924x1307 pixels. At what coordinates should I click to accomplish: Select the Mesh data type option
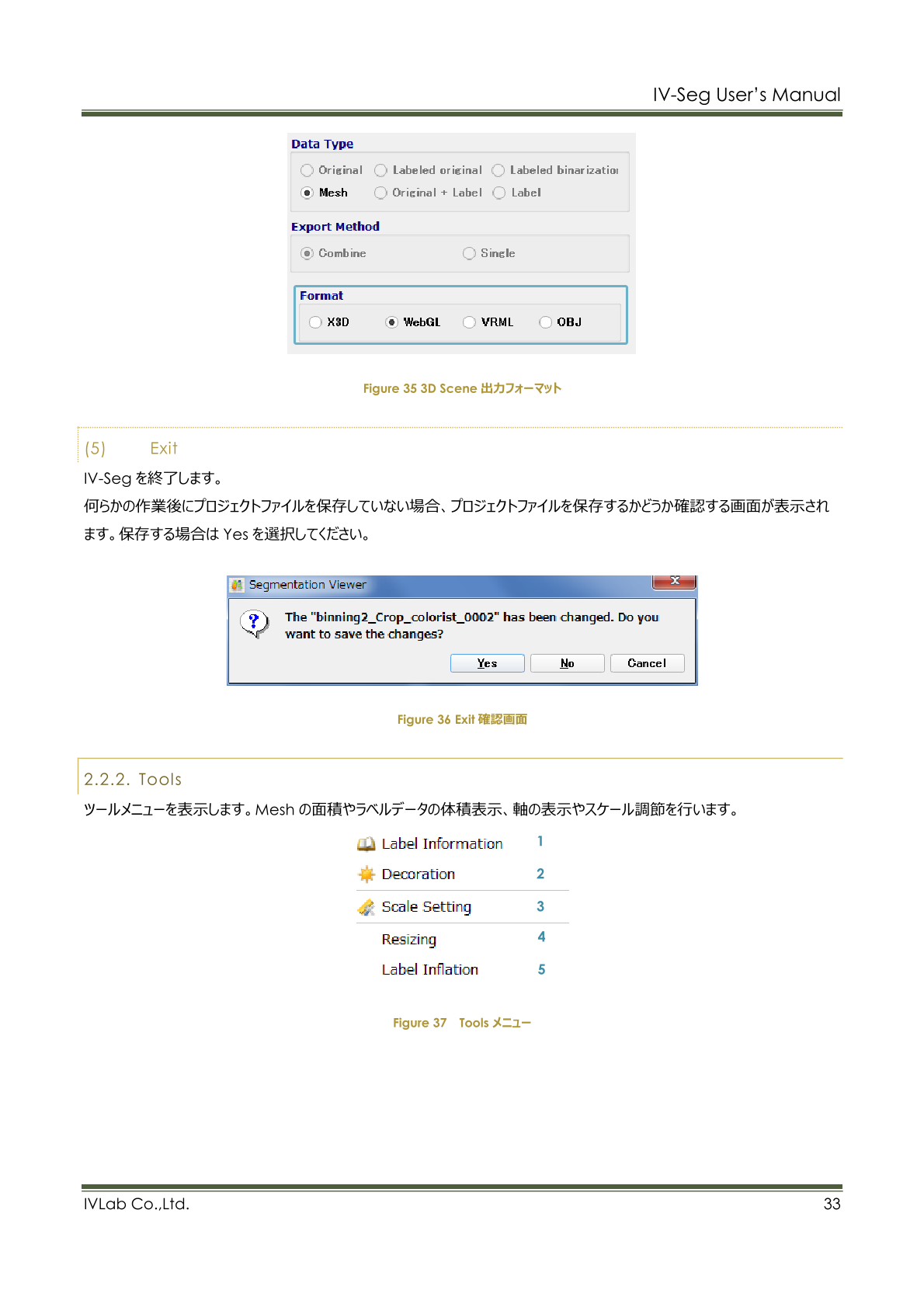click(x=307, y=193)
